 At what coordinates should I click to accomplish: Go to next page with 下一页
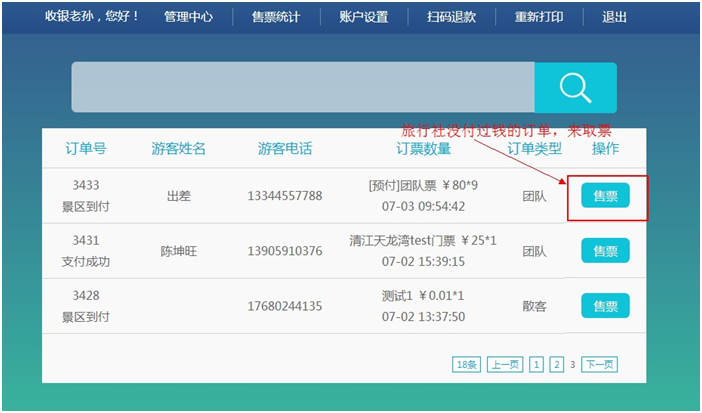pyautogui.click(x=599, y=365)
